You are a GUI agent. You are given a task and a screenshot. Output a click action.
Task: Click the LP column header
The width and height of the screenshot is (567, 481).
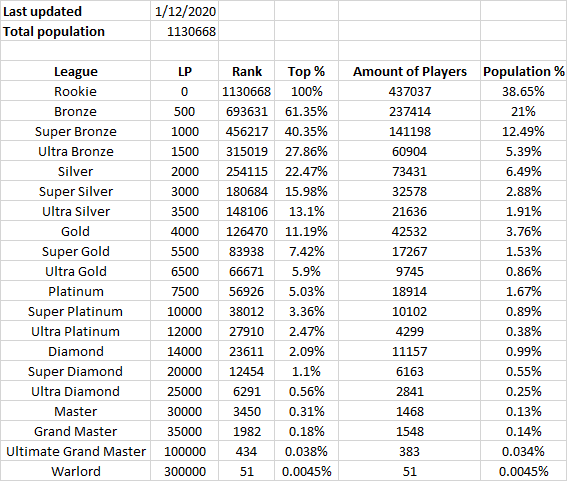[x=185, y=71]
